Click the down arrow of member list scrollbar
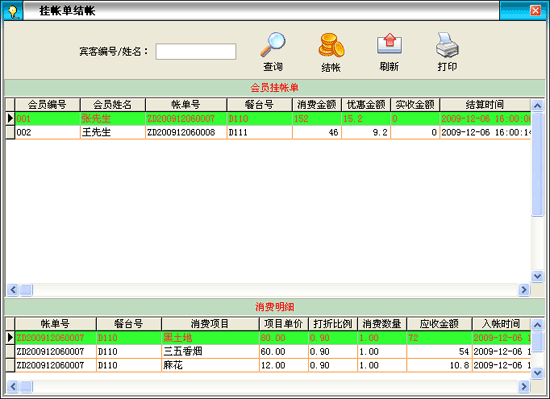The height and width of the screenshot is (399, 550). [537, 276]
